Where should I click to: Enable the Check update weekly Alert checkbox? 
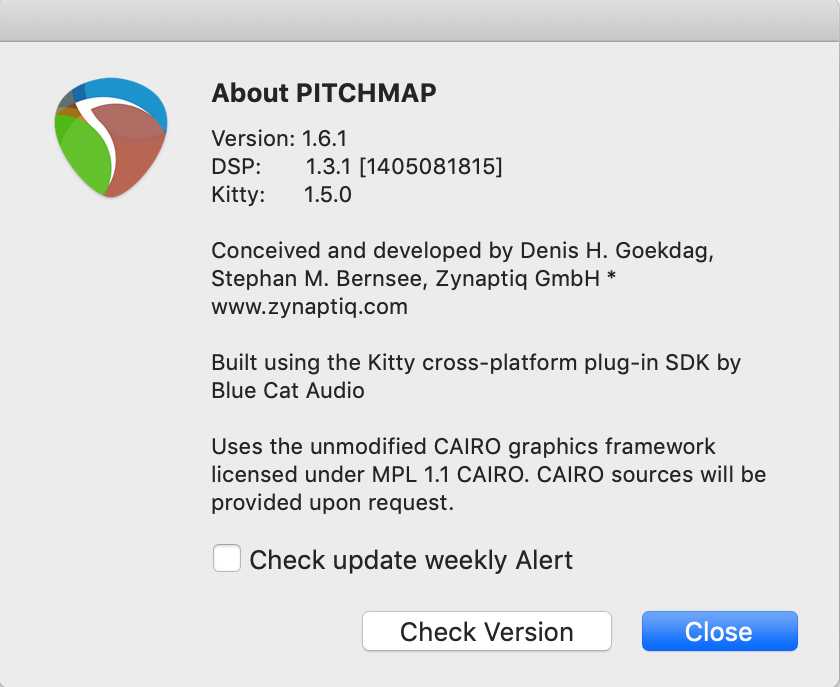coord(227,558)
